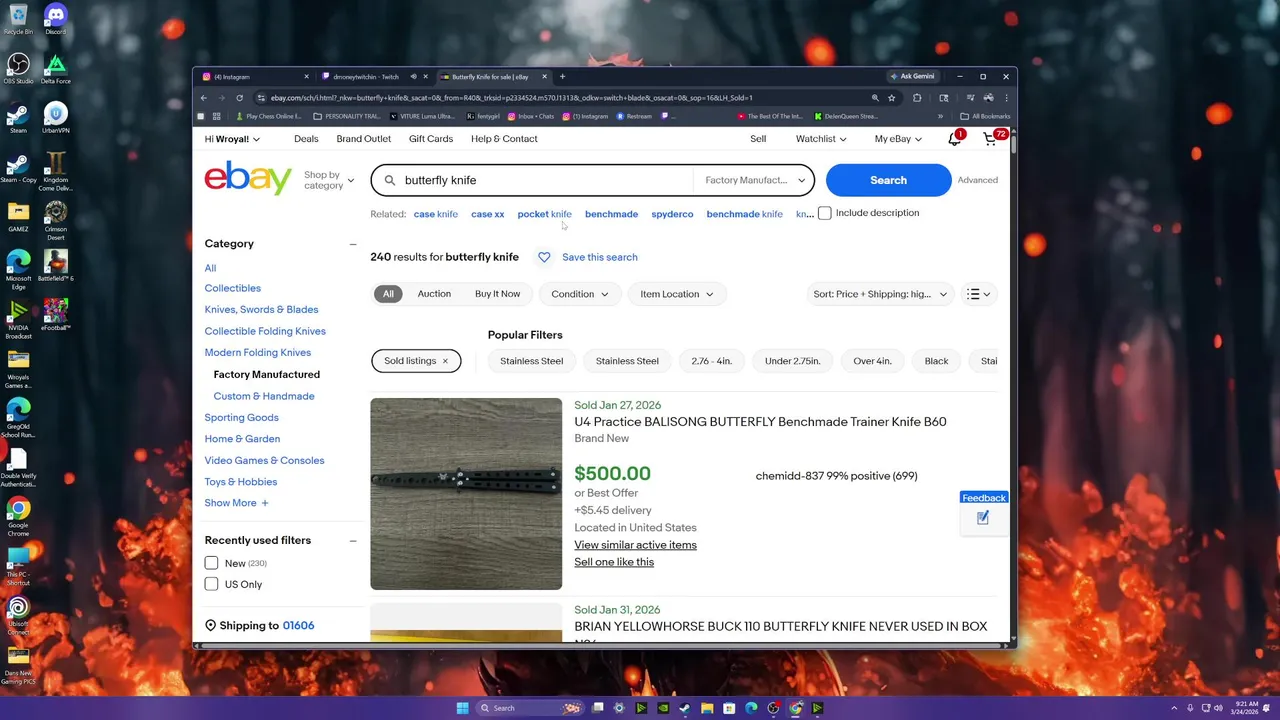The height and width of the screenshot is (720, 1280).
Task: Open Ubisoft Connect desktop shortcut
Action: point(18,612)
